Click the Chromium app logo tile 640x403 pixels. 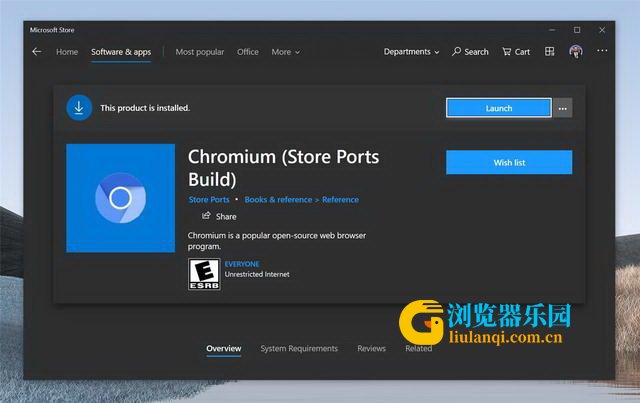pos(120,198)
